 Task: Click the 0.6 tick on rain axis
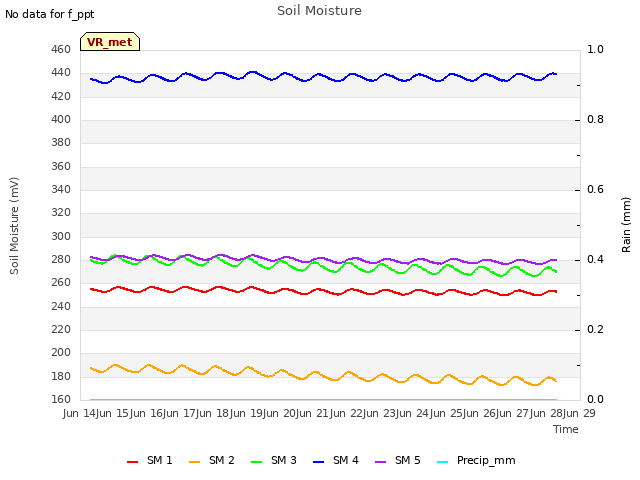click(x=595, y=189)
